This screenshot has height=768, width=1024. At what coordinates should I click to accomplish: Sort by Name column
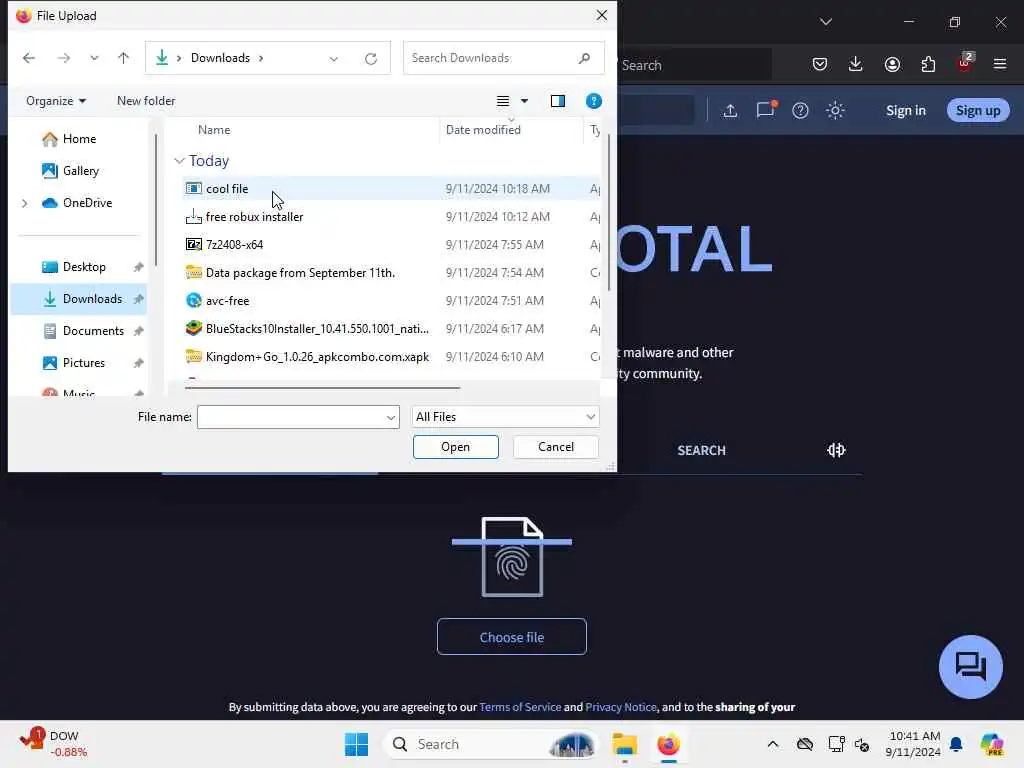pyautogui.click(x=214, y=130)
